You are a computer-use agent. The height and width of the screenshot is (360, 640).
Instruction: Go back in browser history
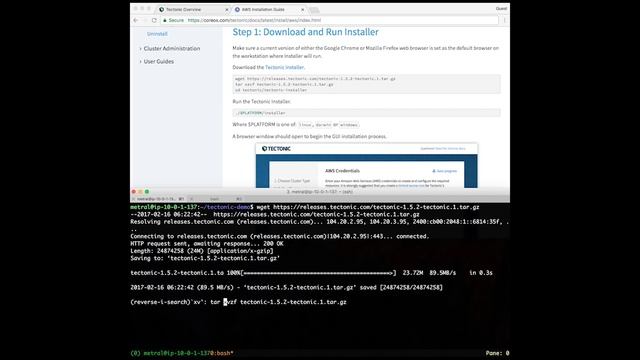pos(136,20)
